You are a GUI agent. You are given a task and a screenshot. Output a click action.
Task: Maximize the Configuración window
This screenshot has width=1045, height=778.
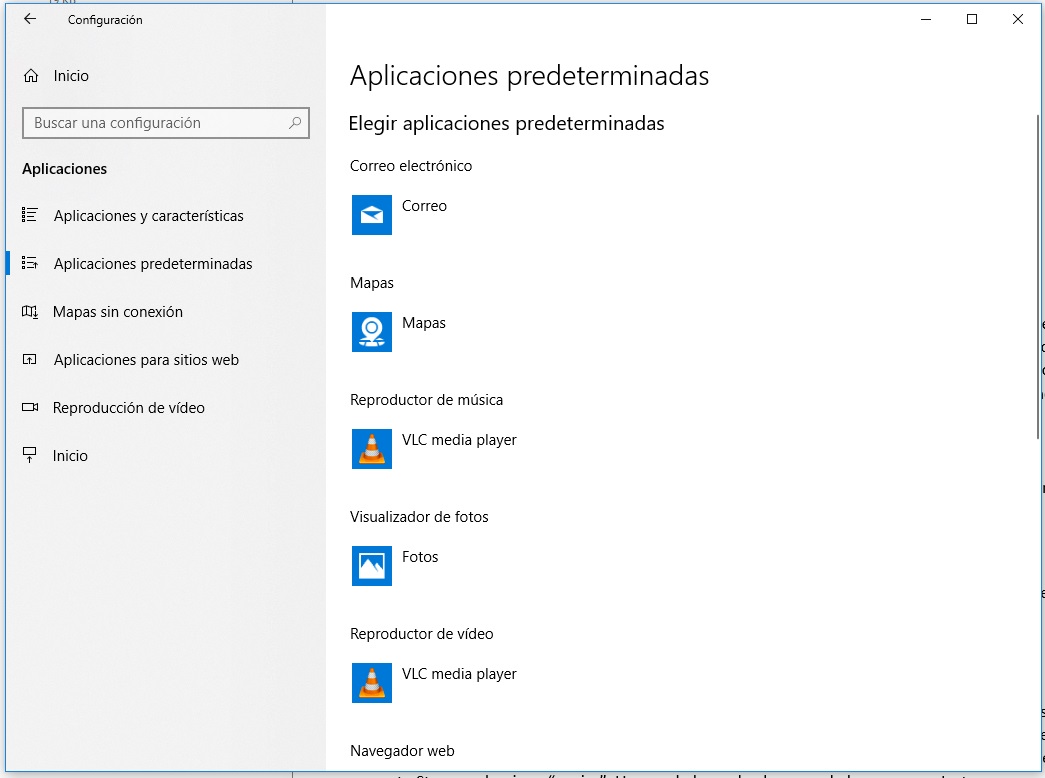(971, 19)
